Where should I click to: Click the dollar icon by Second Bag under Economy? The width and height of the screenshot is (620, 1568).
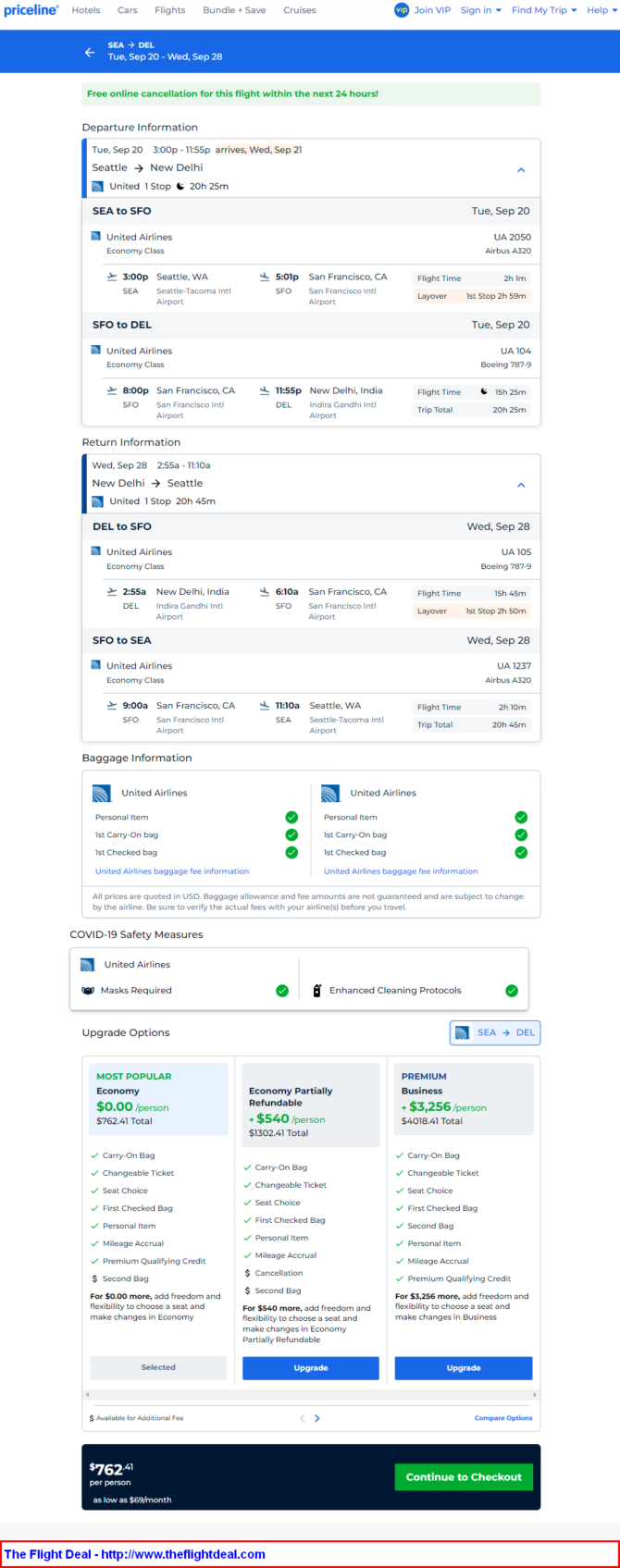coord(94,1278)
